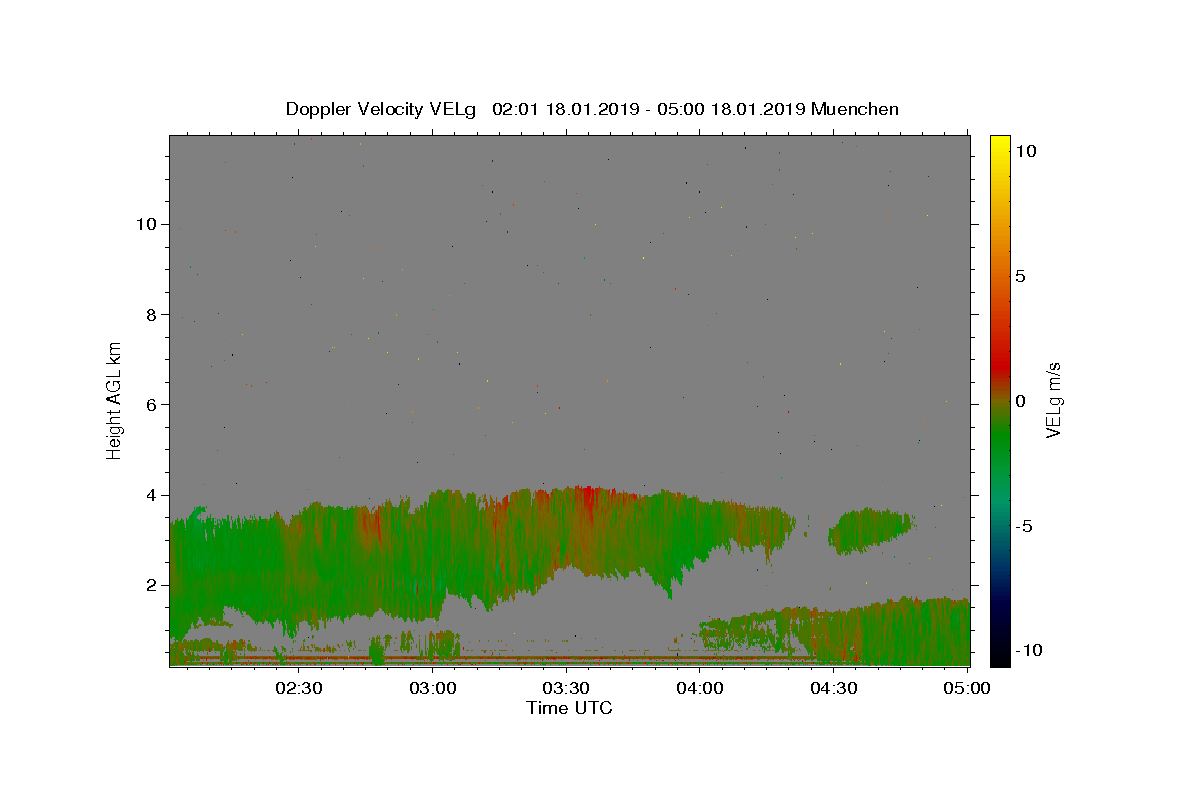Click the 04:30 time tick label

point(835,688)
